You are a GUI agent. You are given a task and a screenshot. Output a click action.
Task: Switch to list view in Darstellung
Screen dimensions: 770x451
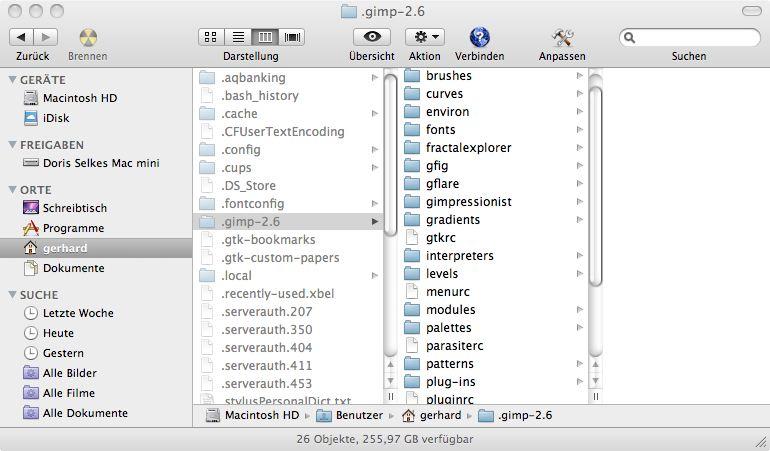[x=238, y=37]
